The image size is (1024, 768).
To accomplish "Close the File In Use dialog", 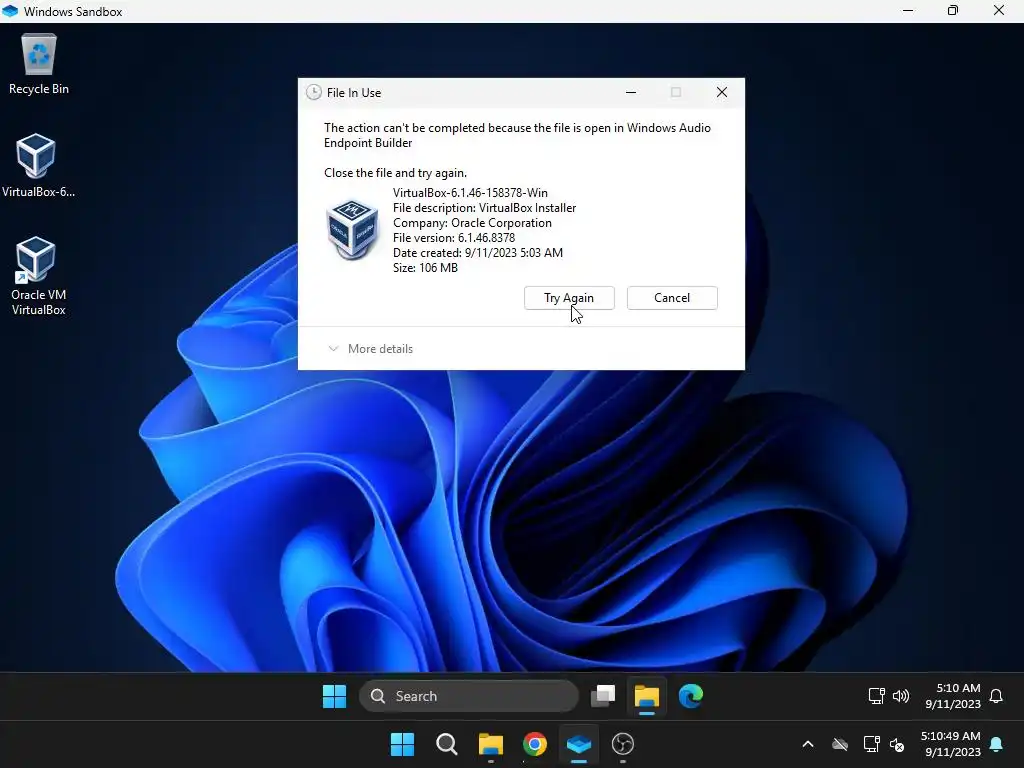I will [x=722, y=92].
